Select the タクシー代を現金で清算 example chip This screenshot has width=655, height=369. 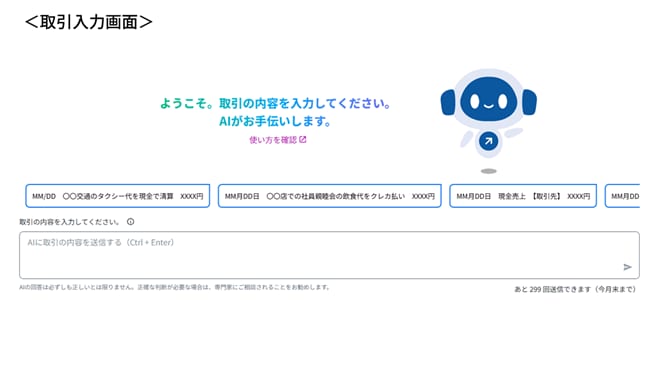click(117, 196)
